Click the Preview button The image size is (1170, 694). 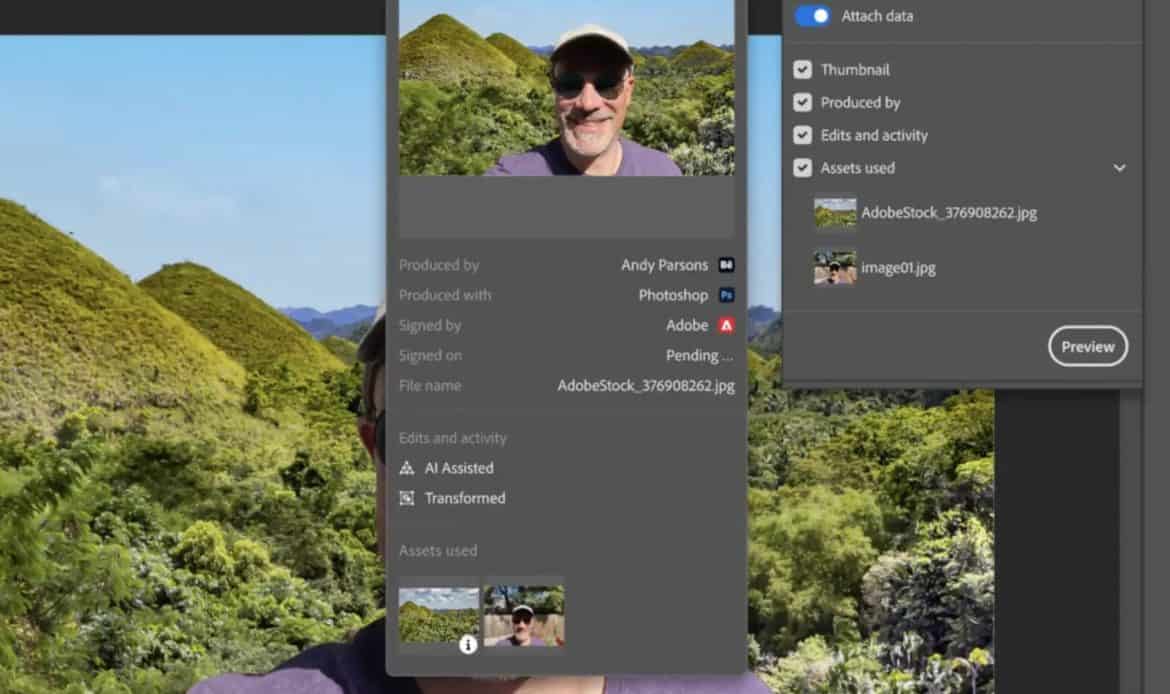[1088, 346]
